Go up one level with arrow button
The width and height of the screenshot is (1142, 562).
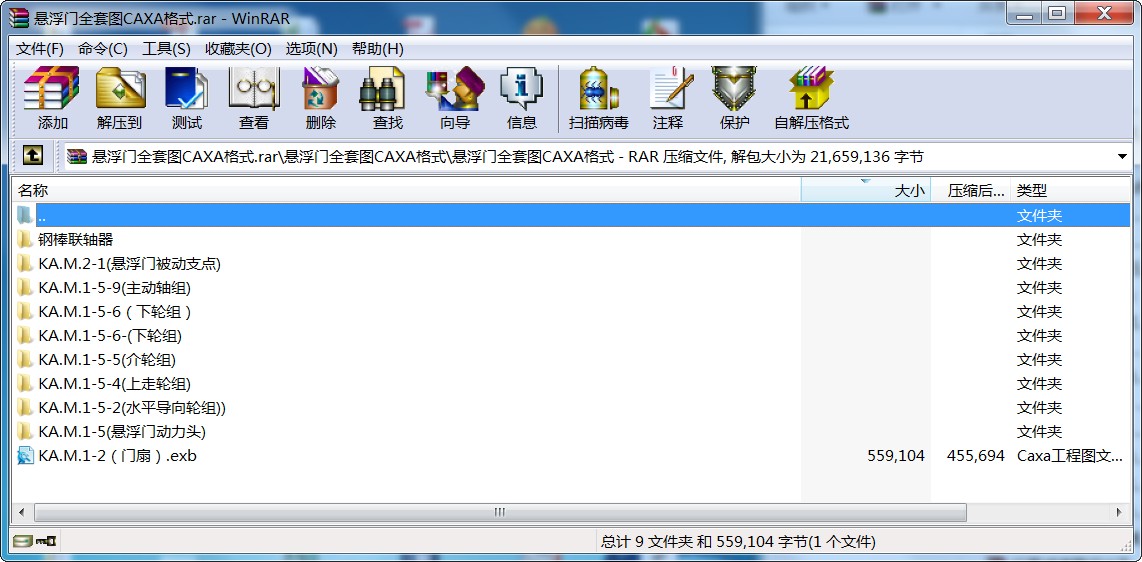(x=33, y=156)
